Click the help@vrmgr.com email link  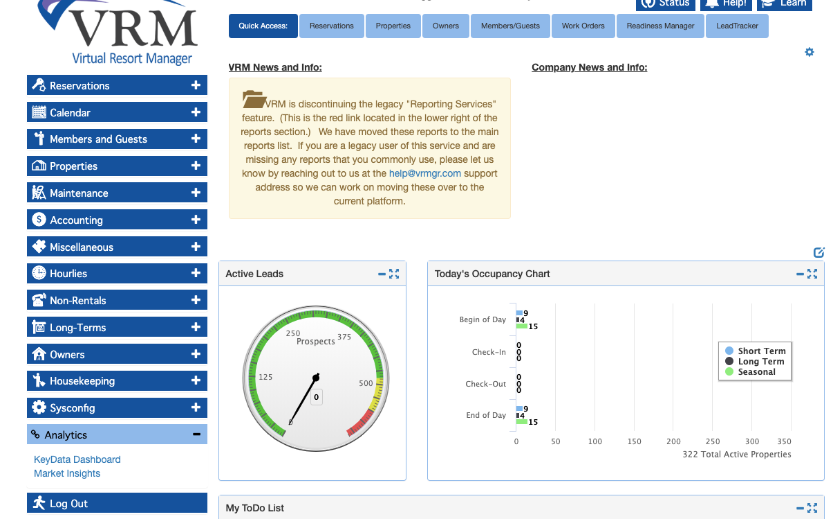point(425,173)
